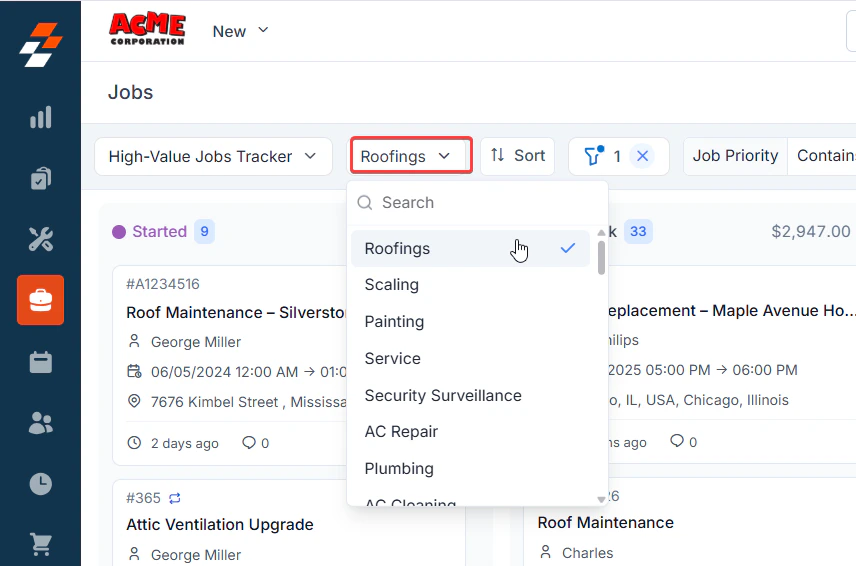Click comment icon on Roof Maintenance Silverstone card

[249, 443]
